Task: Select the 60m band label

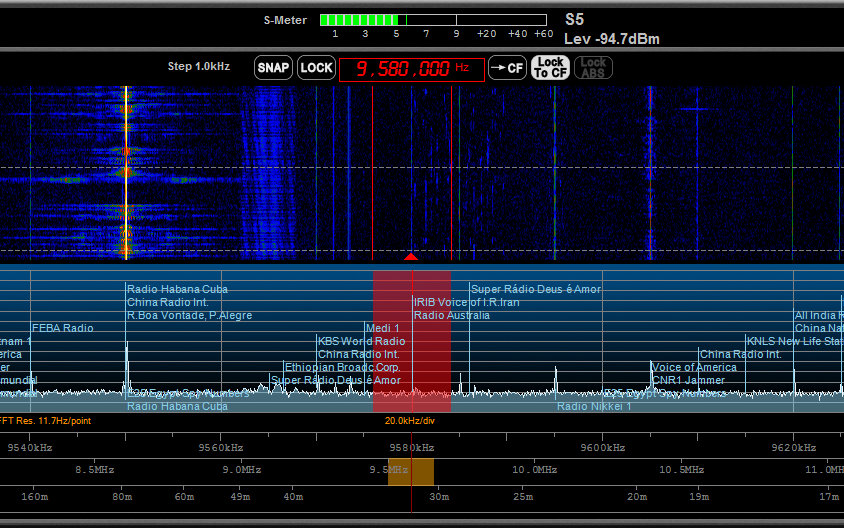Action: [x=184, y=497]
